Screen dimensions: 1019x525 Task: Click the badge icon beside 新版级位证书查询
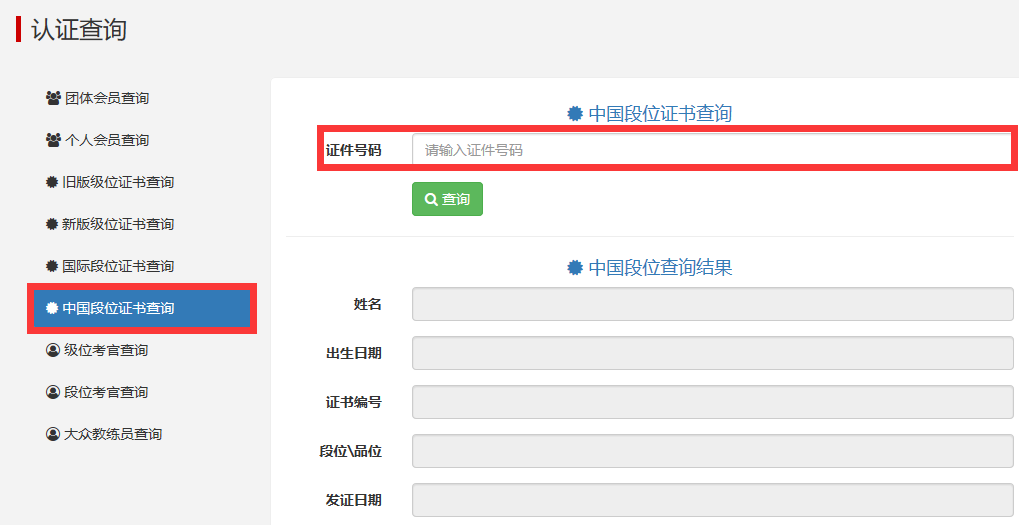click(x=52, y=224)
